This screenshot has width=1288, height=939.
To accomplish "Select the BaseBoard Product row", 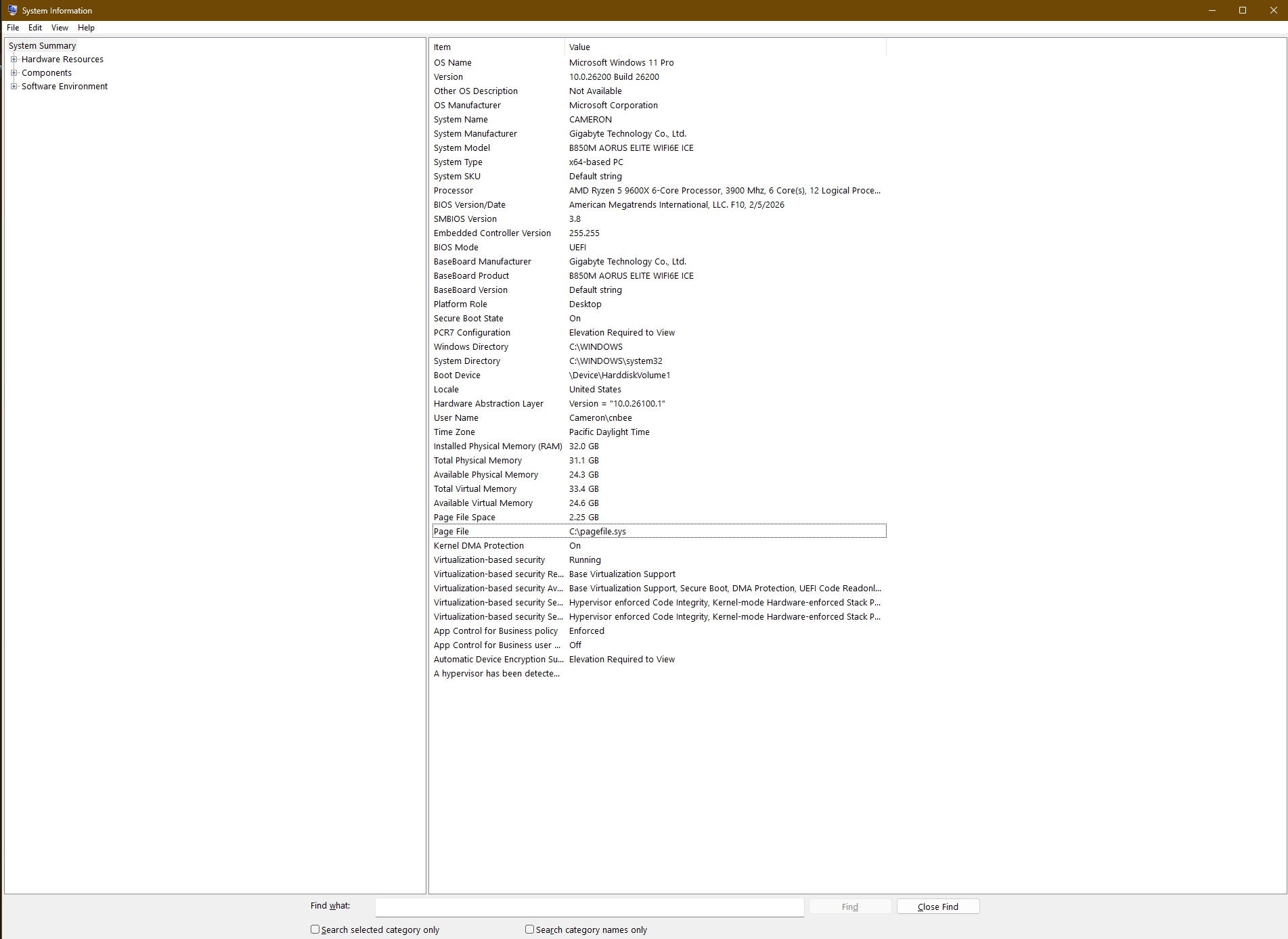I will pos(659,276).
